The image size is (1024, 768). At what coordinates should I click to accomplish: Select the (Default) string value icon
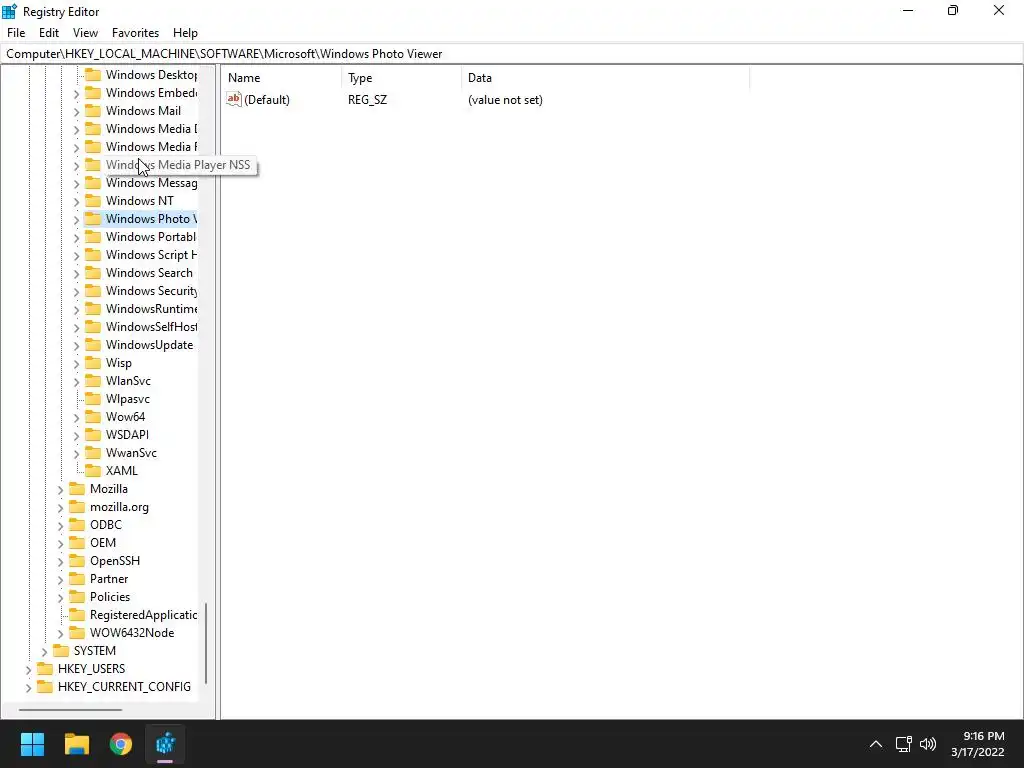point(234,99)
